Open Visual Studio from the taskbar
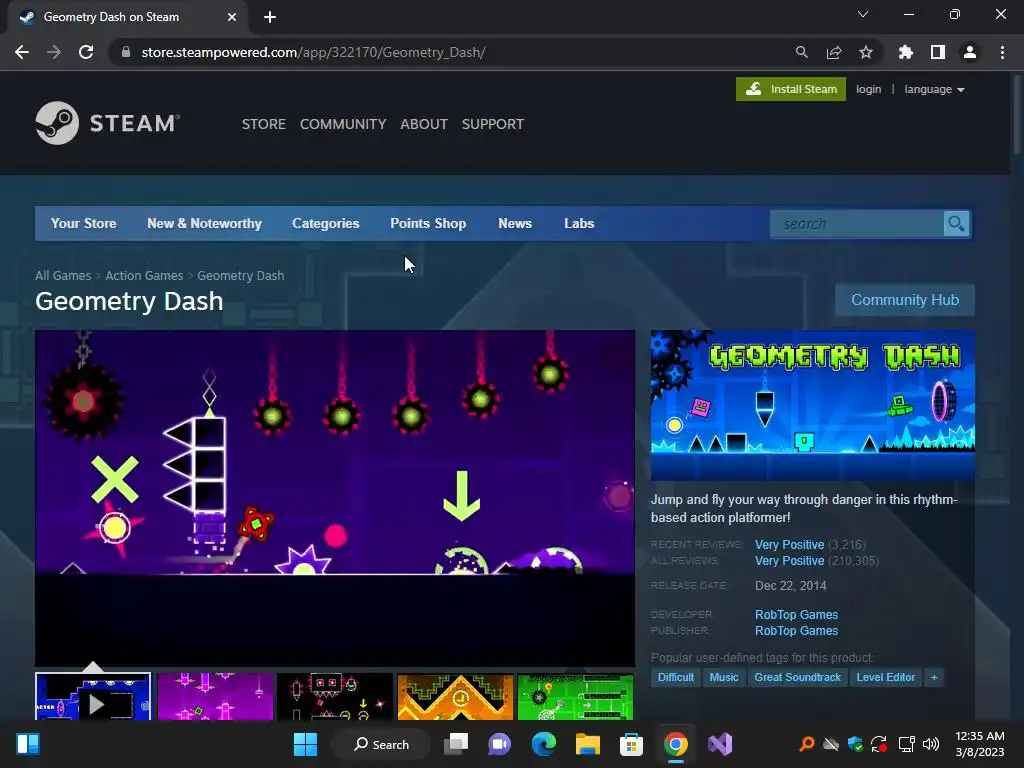 click(x=720, y=744)
